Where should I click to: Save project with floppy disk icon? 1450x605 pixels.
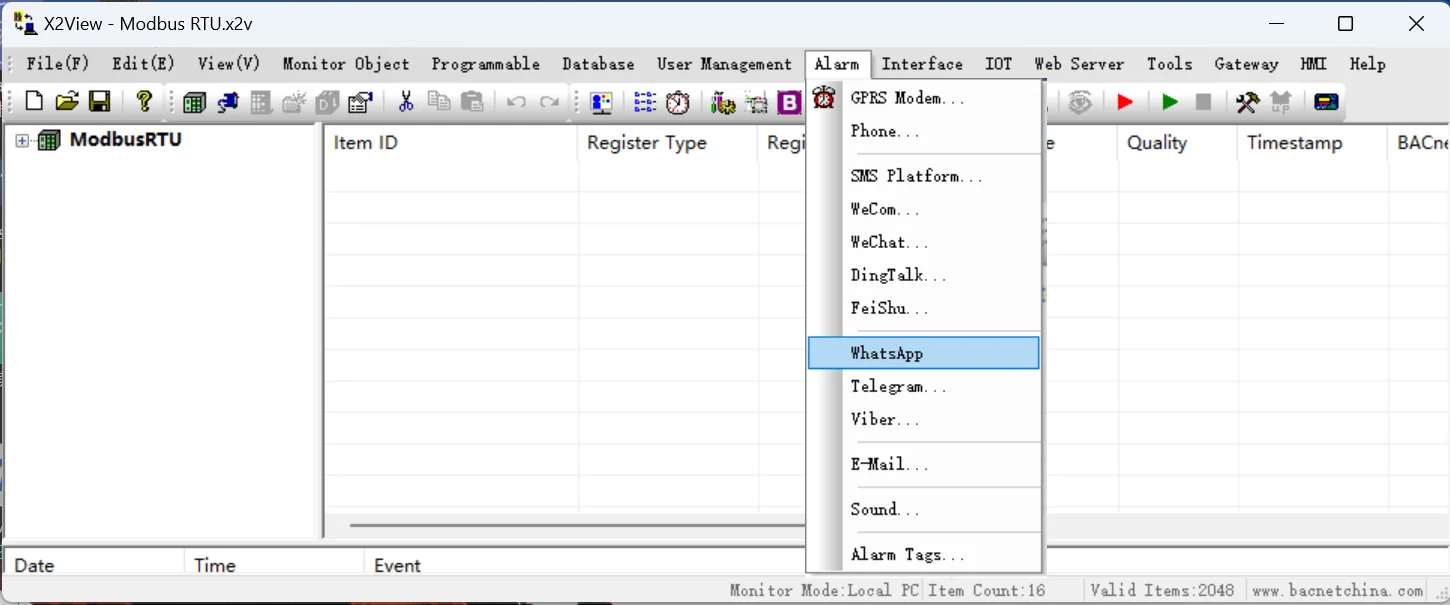coord(99,101)
